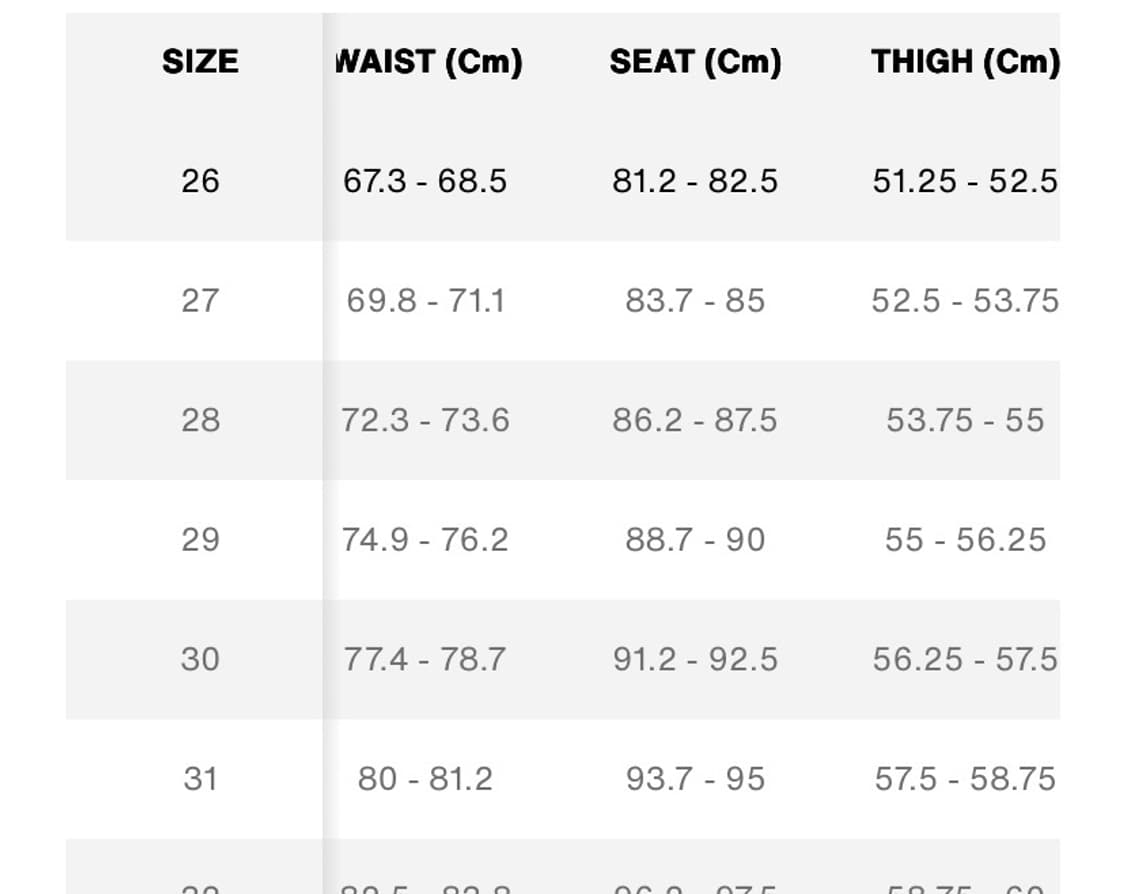Click the SEAT (Cm) column header
The height and width of the screenshot is (894, 1125).
point(695,62)
